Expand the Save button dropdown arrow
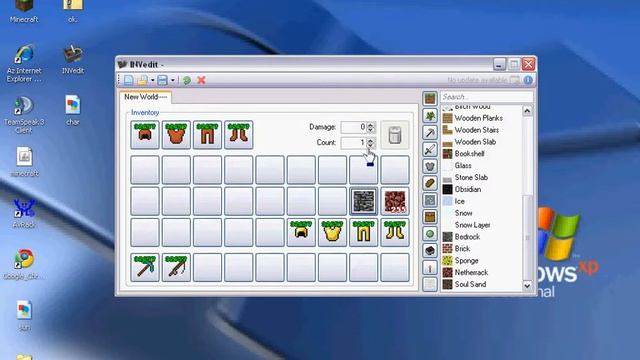The height and width of the screenshot is (360, 640). point(173,80)
